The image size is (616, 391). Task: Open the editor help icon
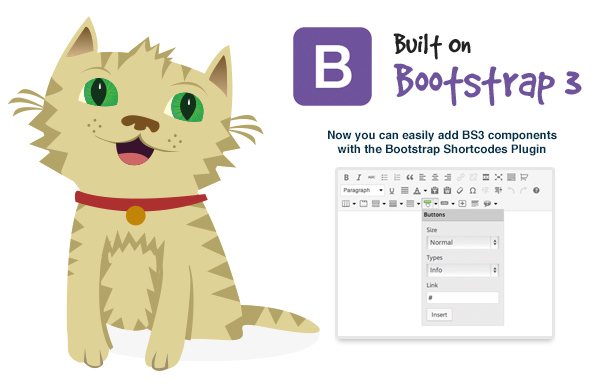536,191
